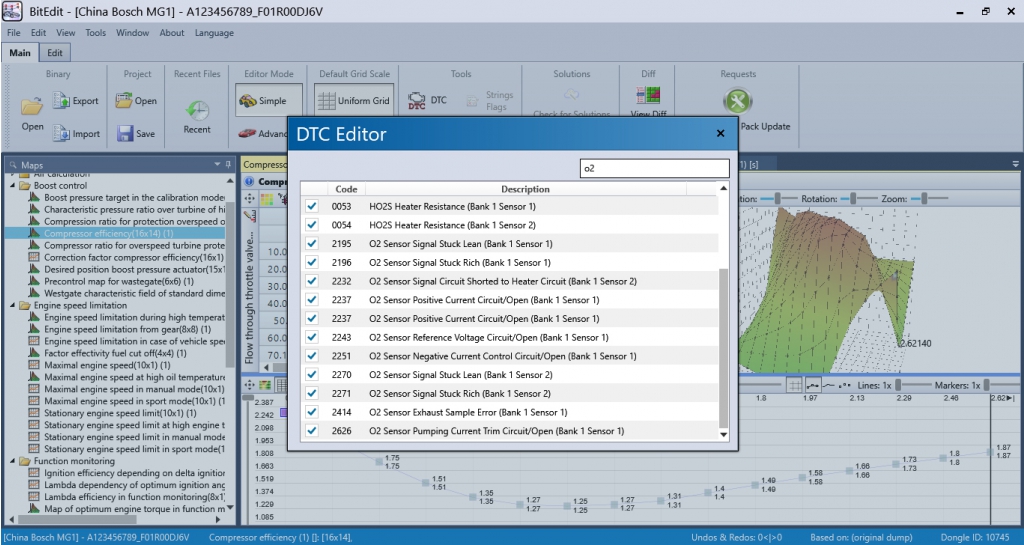This screenshot has width=1024, height=545.
Task: Select Engine speed limitation from gear(8x8)
Action: 127,329
